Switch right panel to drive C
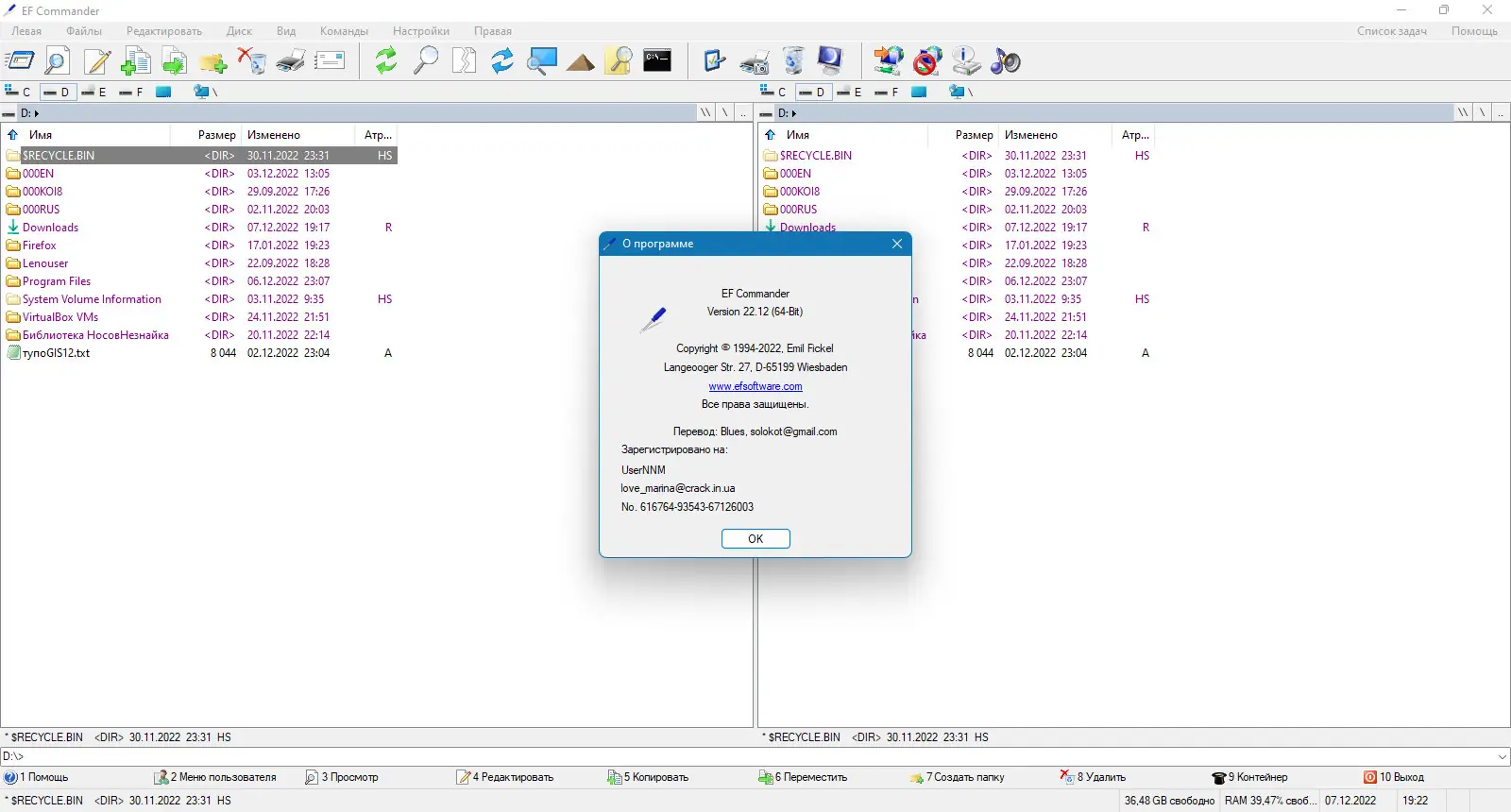The width and height of the screenshot is (1511, 812). (773, 92)
